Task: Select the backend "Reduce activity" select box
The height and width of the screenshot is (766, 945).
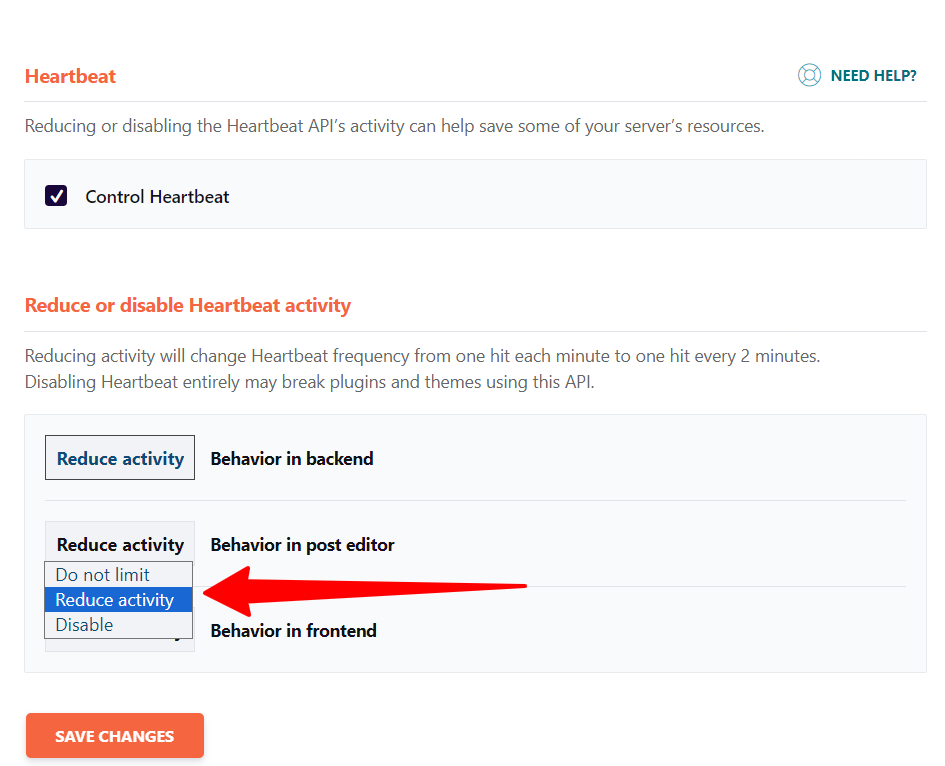Action: coord(119,457)
